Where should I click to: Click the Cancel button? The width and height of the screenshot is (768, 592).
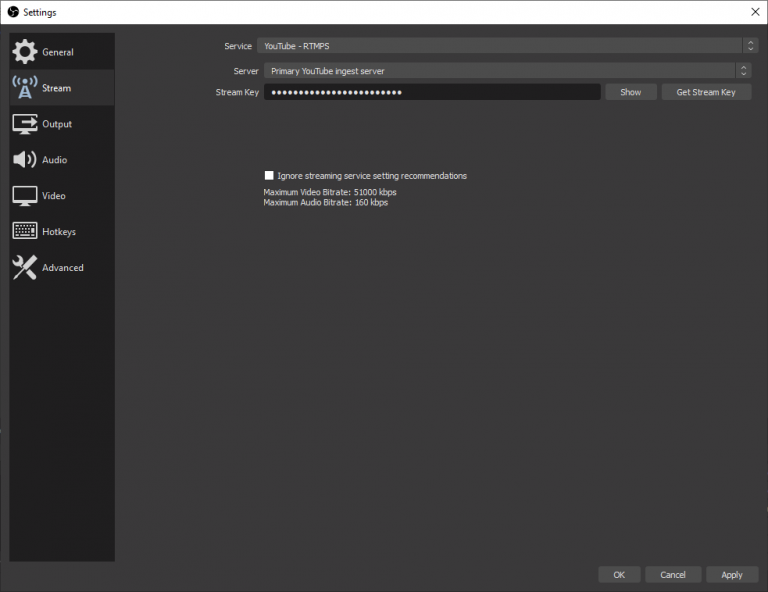(x=673, y=575)
